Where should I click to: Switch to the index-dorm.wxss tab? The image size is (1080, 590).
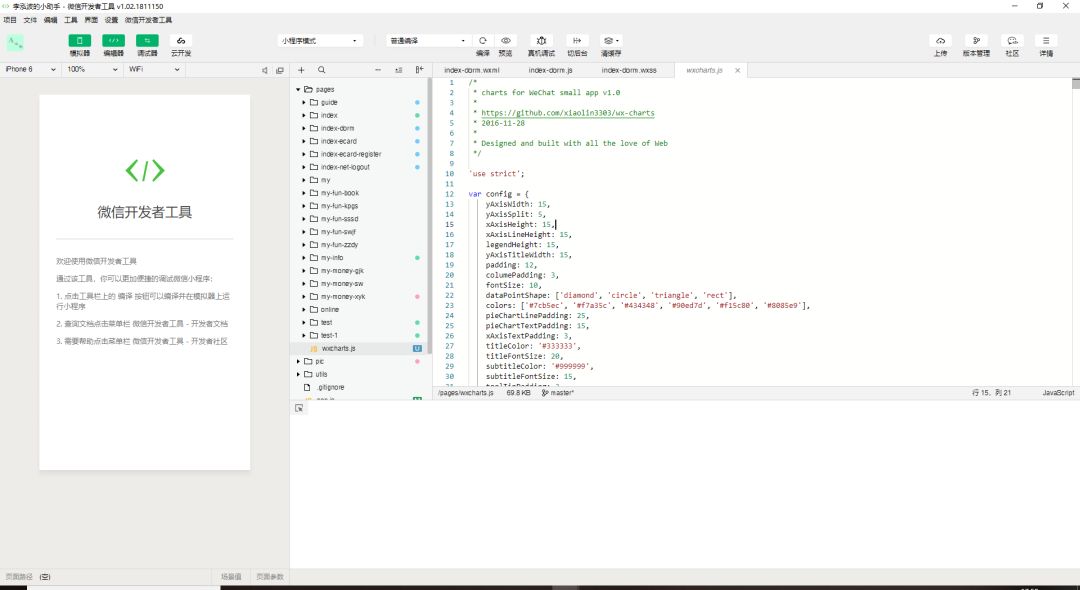(629, 70)
